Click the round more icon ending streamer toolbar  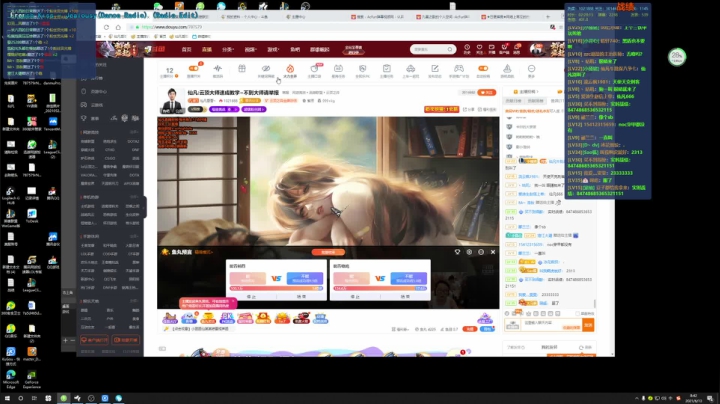tap(531, 69)
